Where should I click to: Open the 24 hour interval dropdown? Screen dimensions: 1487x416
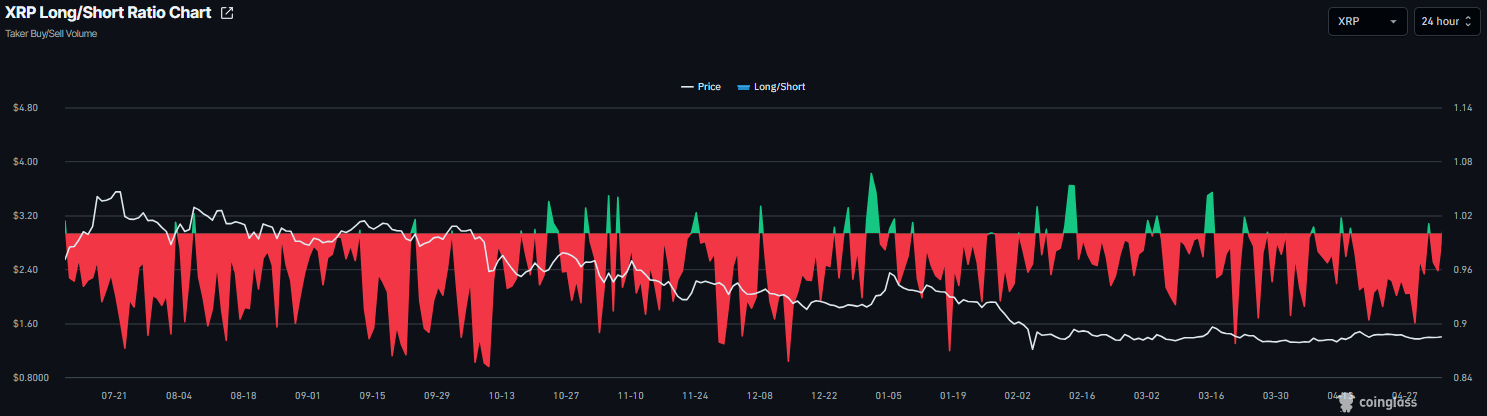click(x=1447, y=21)
